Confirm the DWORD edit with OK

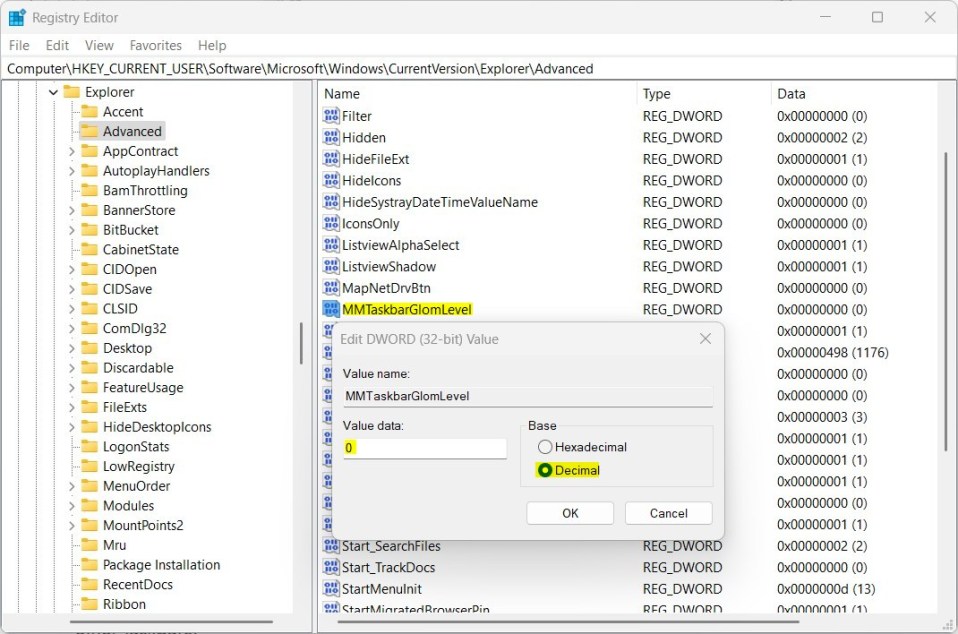[x=570, y=513]
